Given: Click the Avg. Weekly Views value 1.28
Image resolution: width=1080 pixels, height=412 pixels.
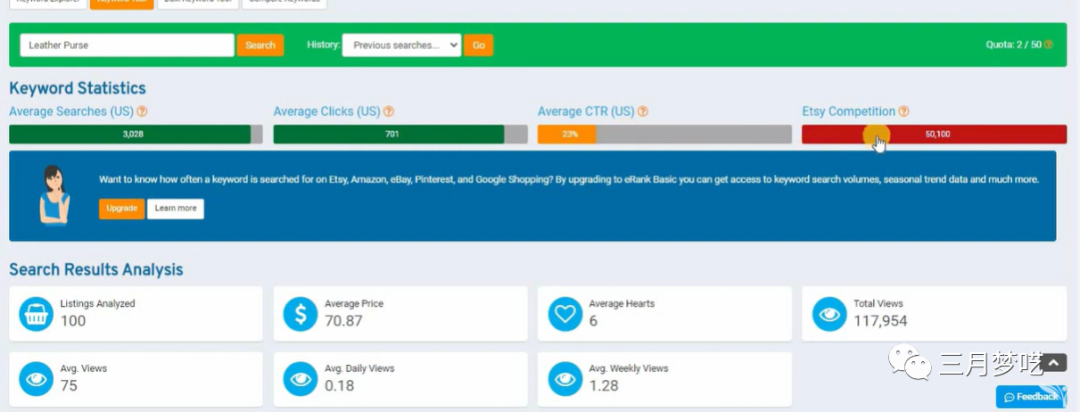Looking at the screenshot, I should pyautogui.click(x=603, y=386).
